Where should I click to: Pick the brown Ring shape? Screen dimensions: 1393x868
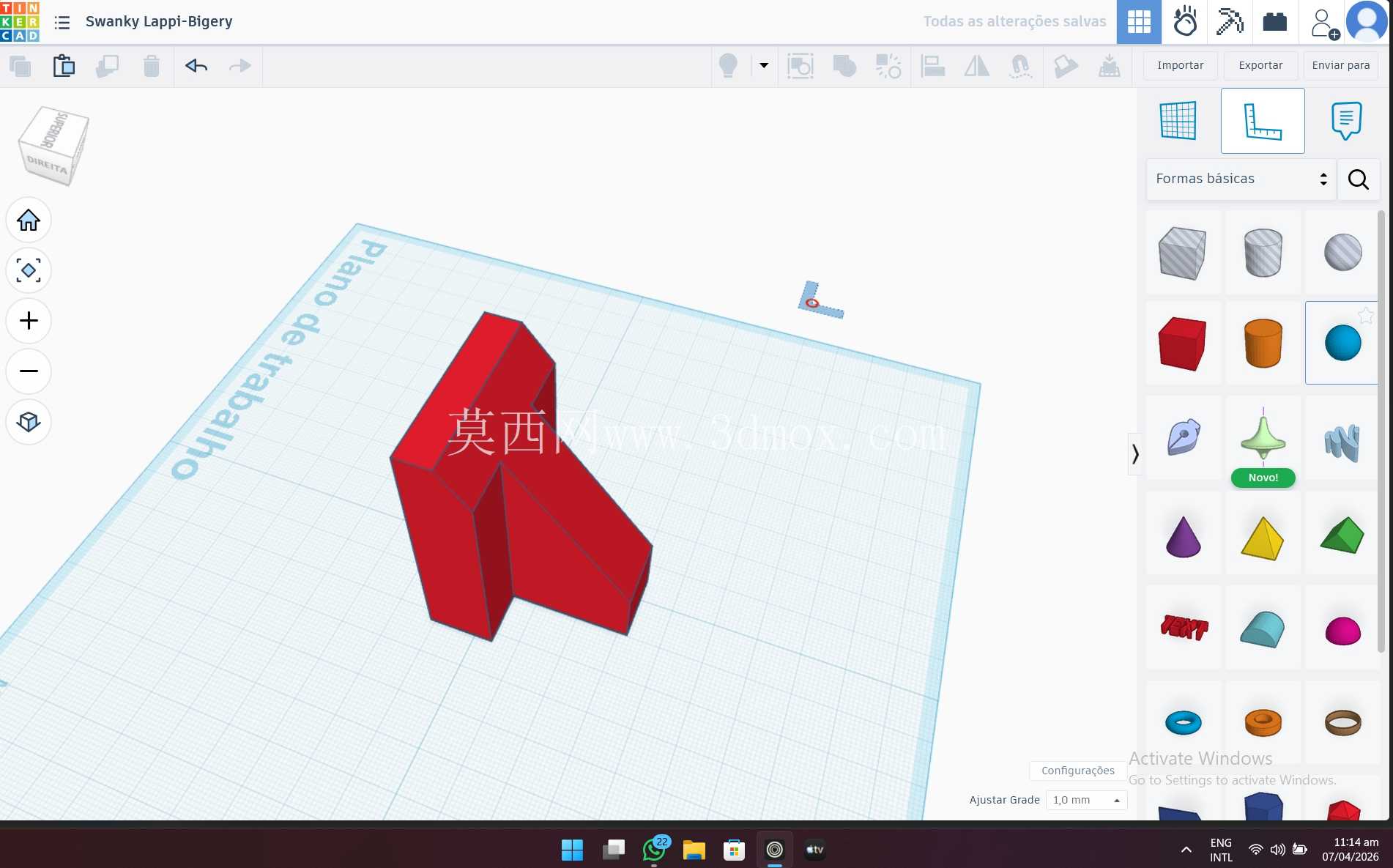coord(1342,722)
